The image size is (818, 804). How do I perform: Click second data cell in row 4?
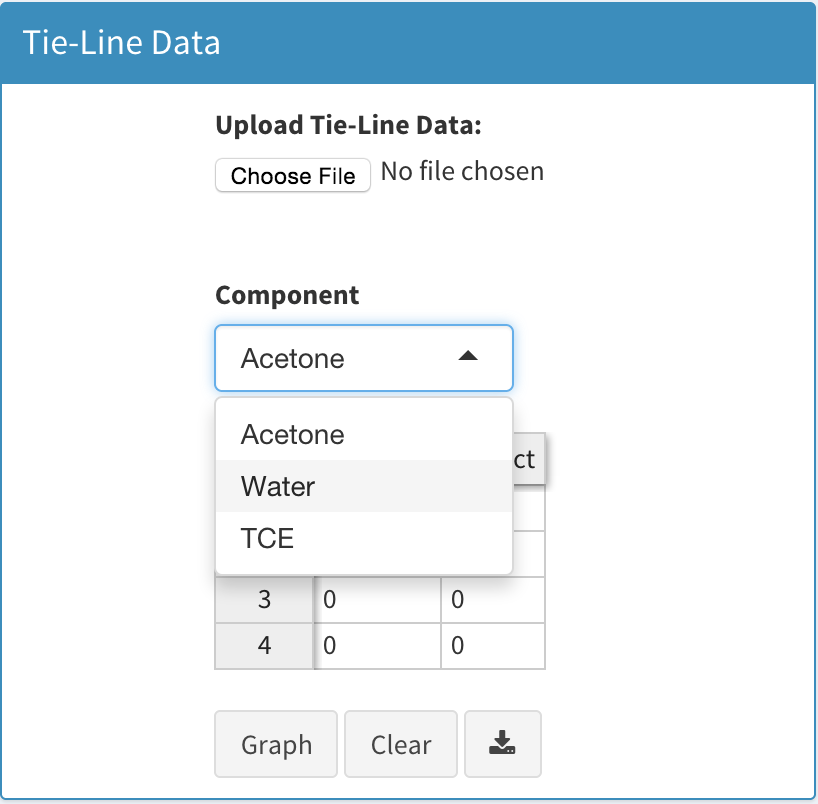click(493, 646)
